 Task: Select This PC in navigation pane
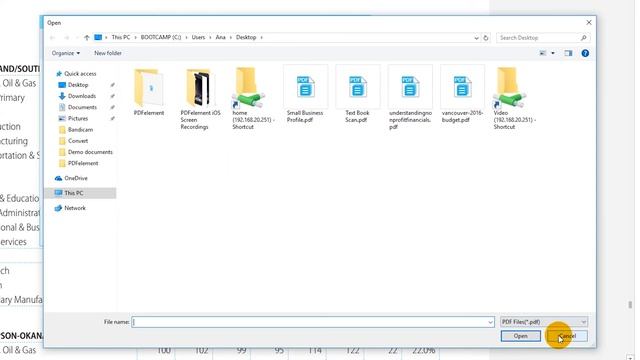pos(80,193)
